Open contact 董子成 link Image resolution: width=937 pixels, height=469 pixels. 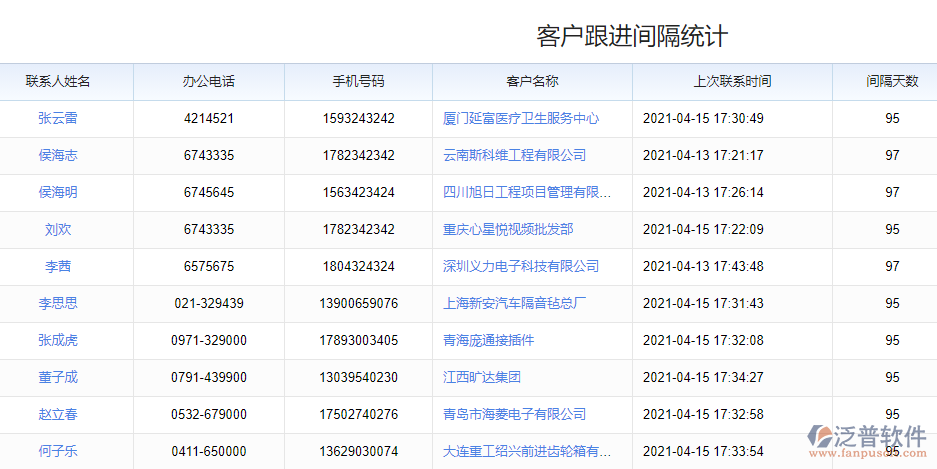[58, 377]
